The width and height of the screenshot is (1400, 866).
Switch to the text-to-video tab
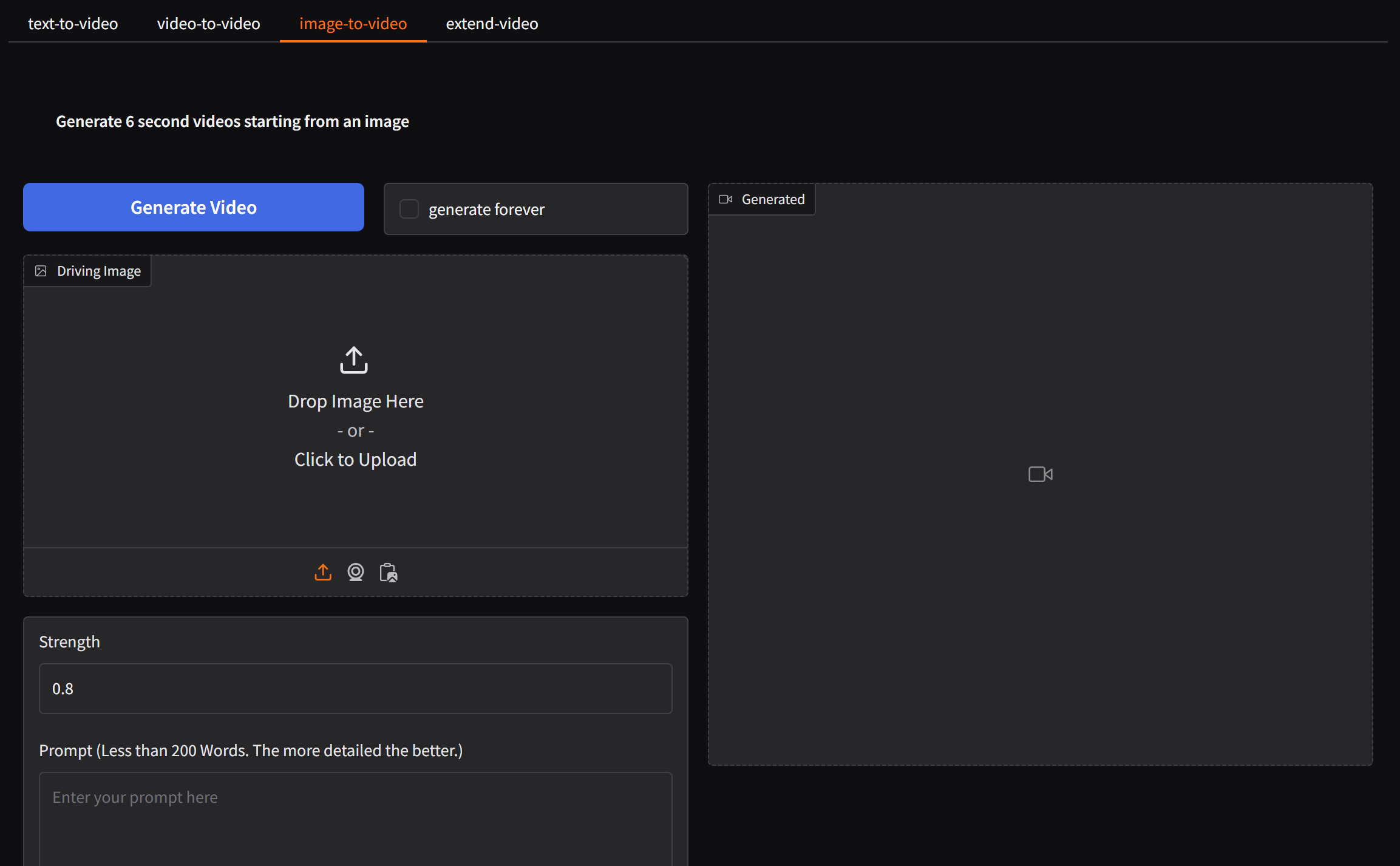pos(73,23)
